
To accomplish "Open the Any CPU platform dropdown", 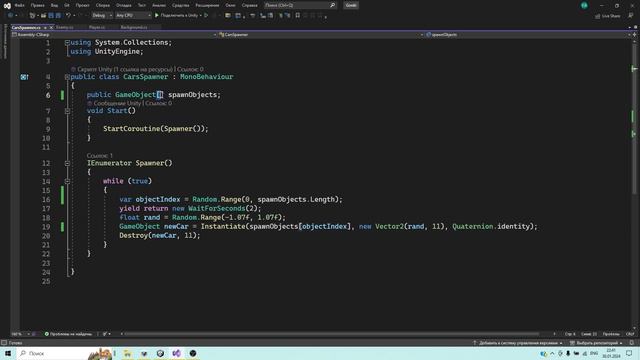I will pyautogui.click(x=133, y=16).
